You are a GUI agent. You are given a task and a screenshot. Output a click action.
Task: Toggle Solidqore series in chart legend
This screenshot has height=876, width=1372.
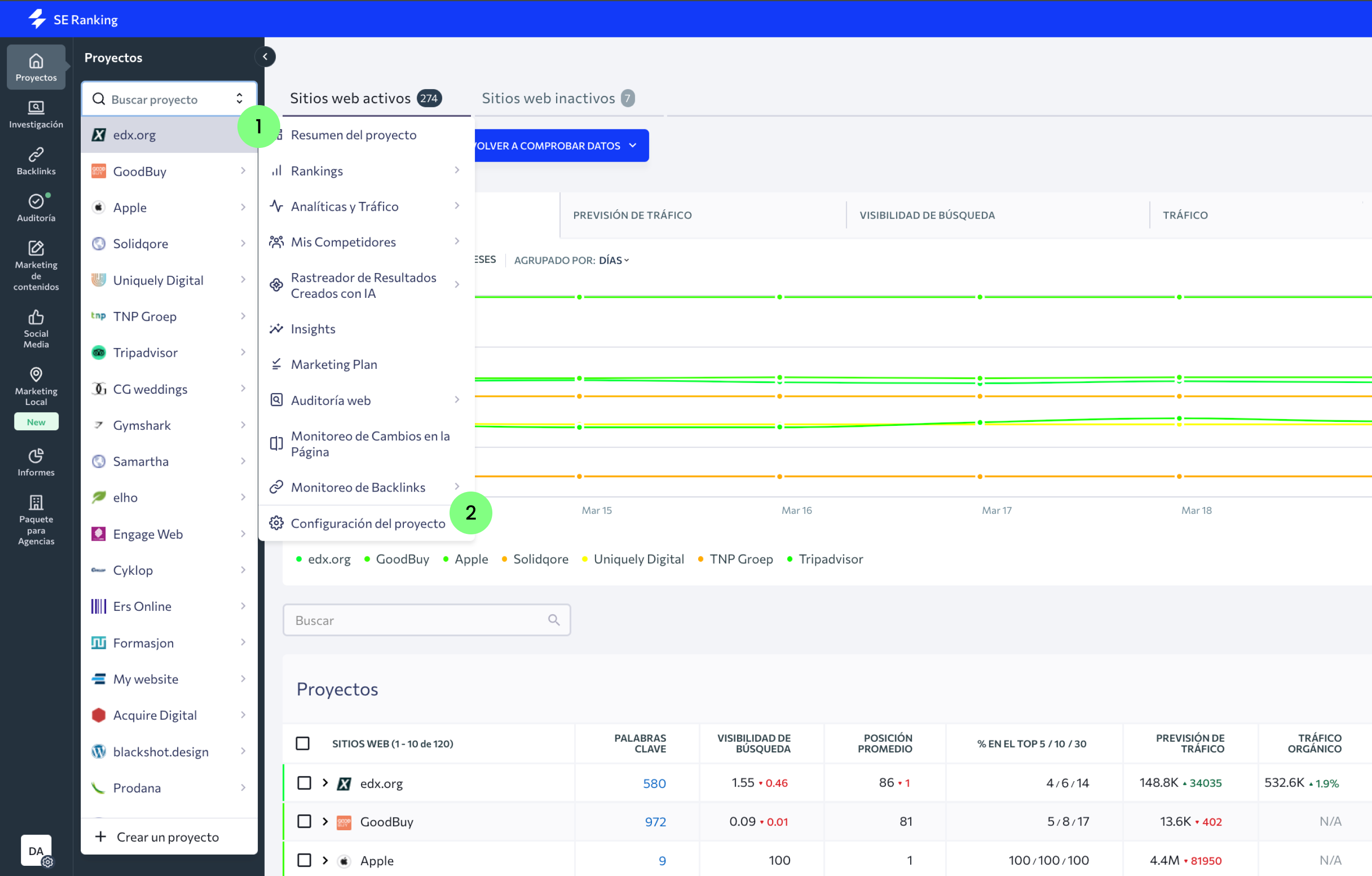[x=534, y=559]
